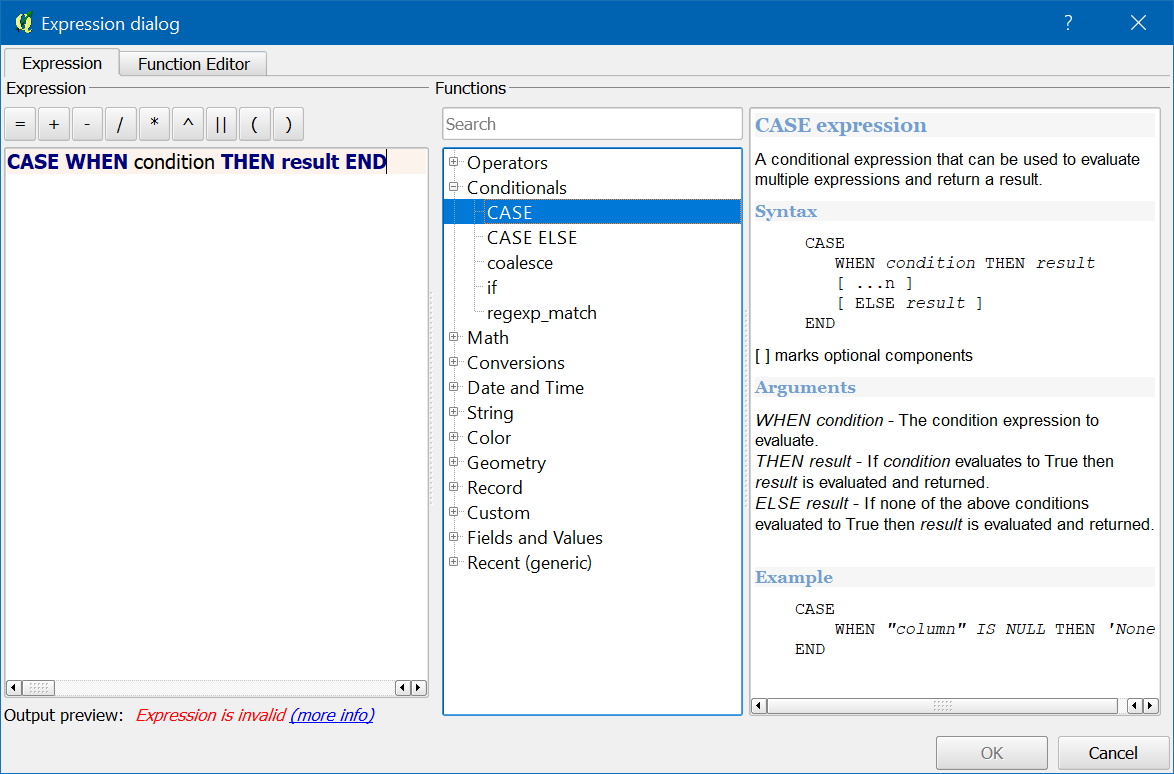Expand the String group
The width and height of the screenshot is (1174, 774).
click(454, 412)
